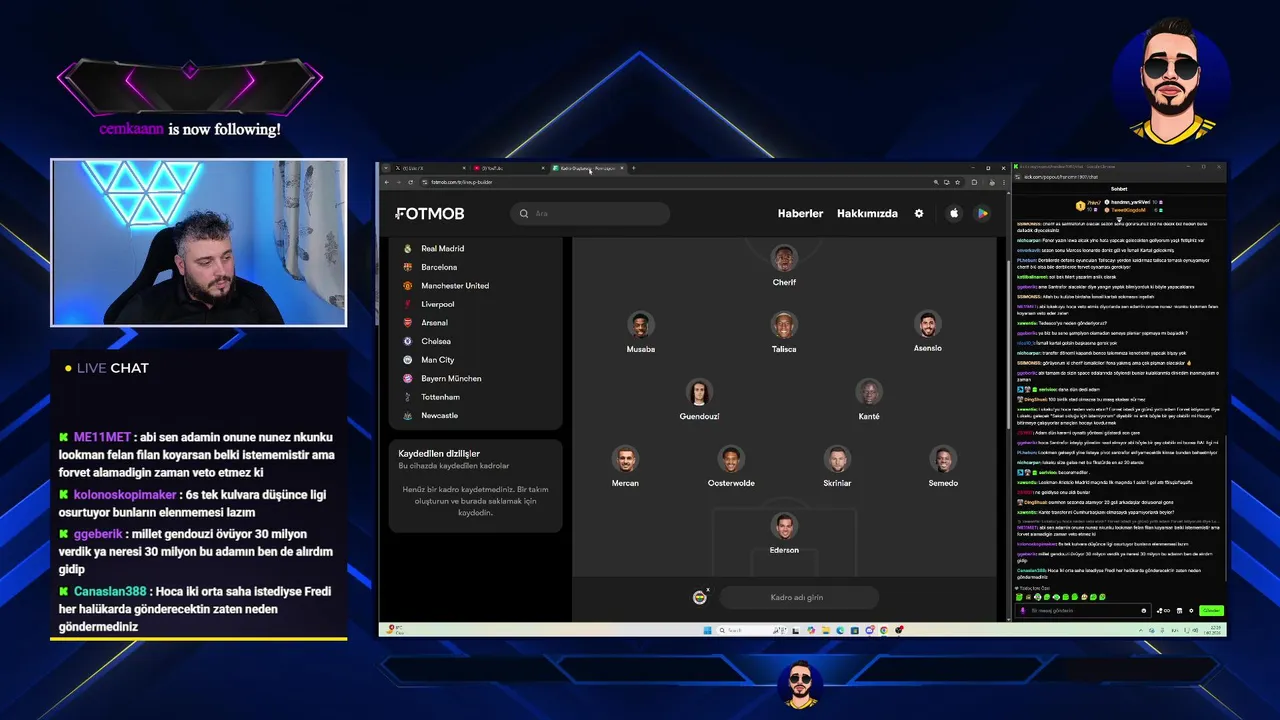
Task: Open the Hakkımızda menu item
Action: [x=867, y=213]
